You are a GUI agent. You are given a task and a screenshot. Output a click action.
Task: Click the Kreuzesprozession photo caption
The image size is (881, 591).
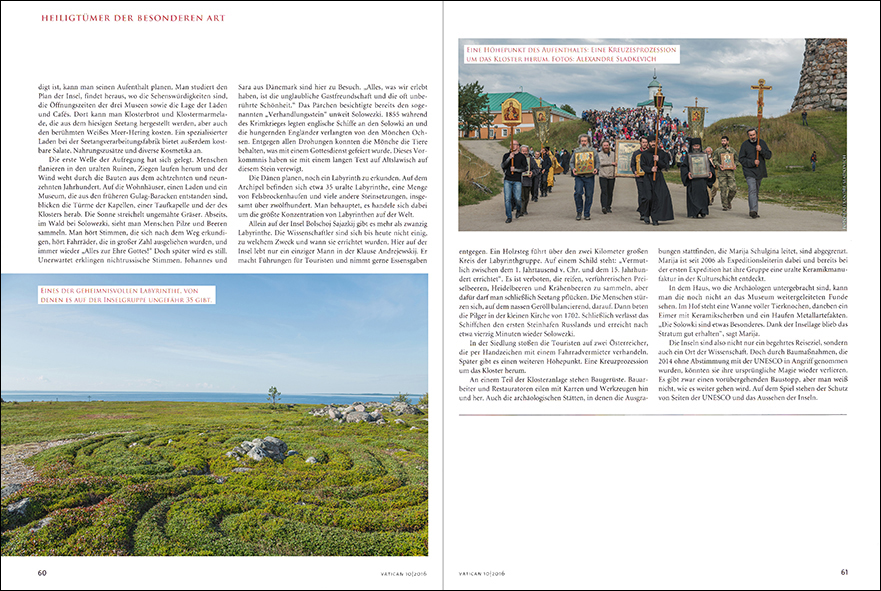[571, 54]
